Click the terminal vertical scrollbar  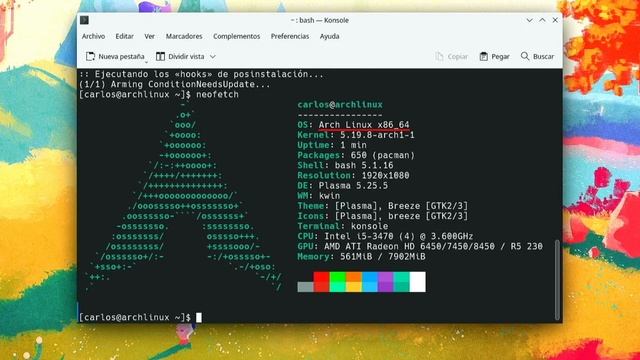coord(557,280)
